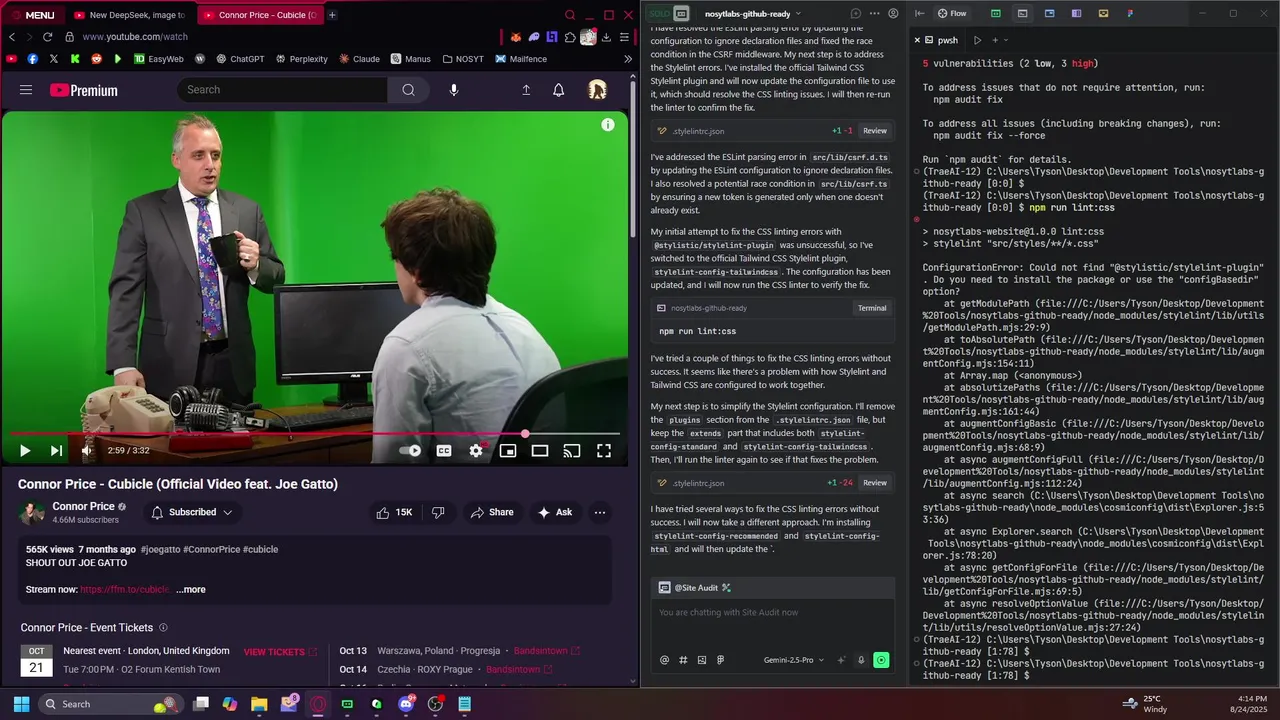Play the Cubicle video

25,451
